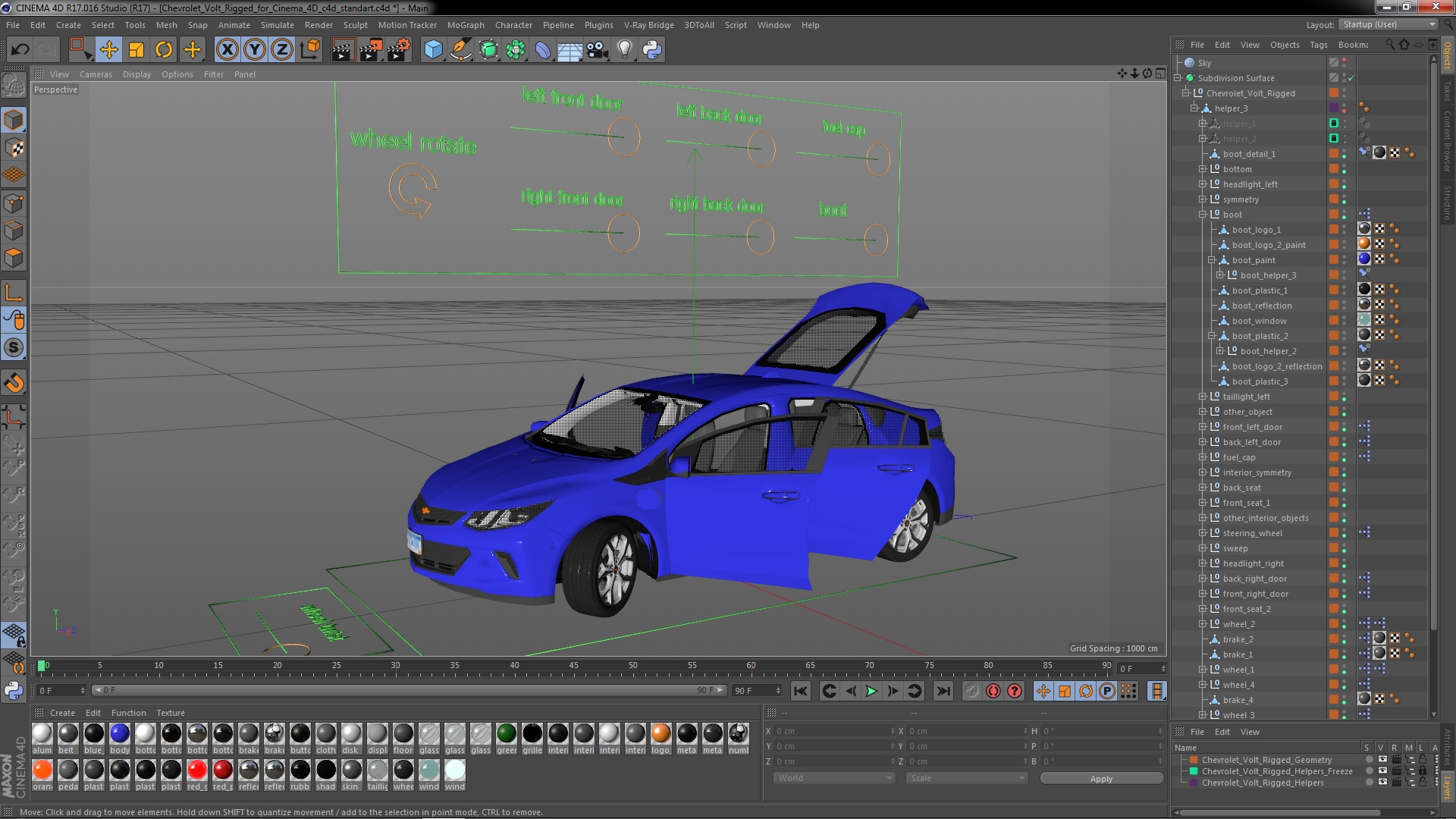Viewport: 1456px width, 819px height.
Task: Expand the fuel_cap object
Action: coord(1203,457)
